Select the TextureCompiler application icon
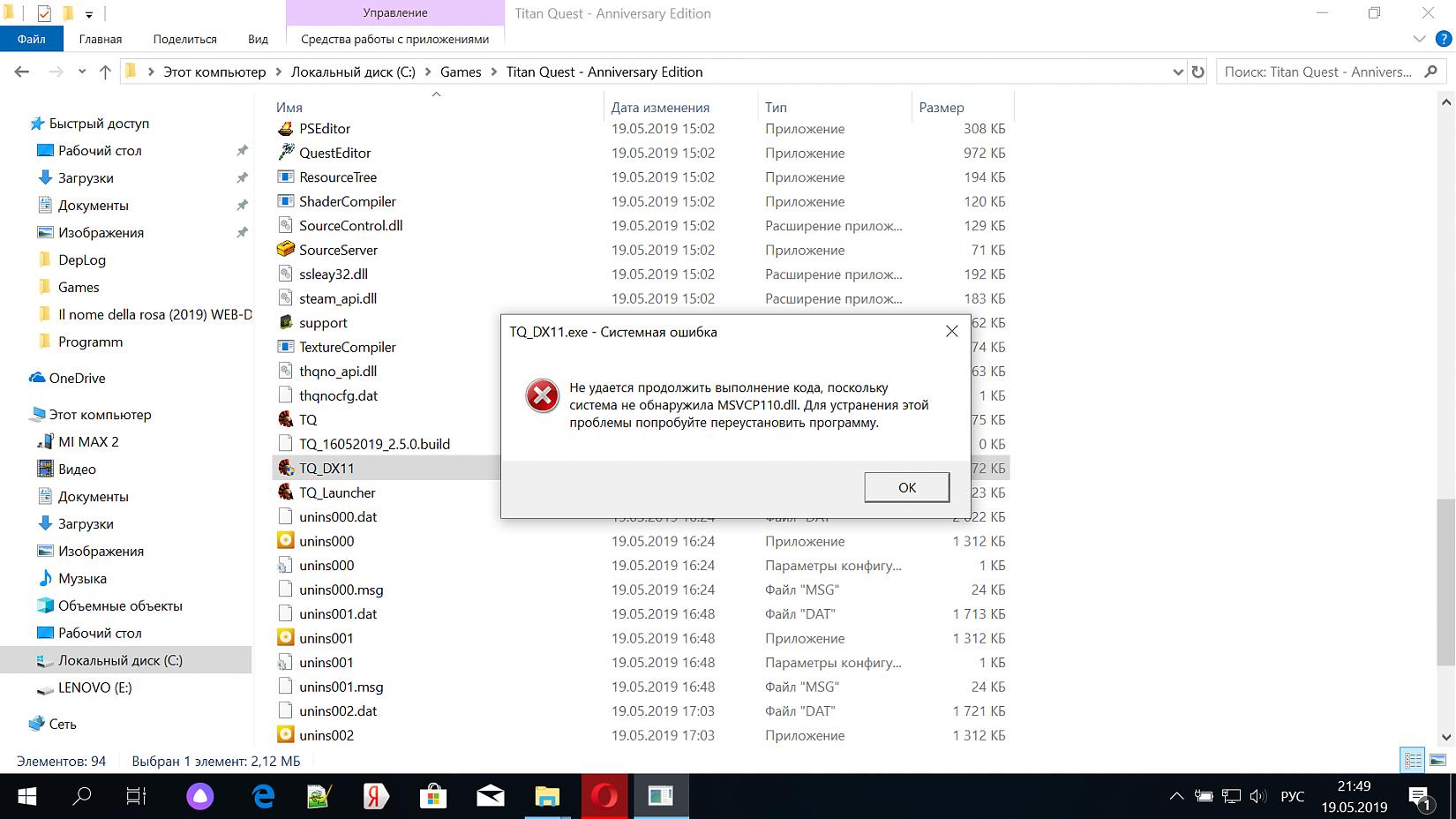The width and height of the screenshot is (1456, 819). pyautogui.click(x=285, y=347)
